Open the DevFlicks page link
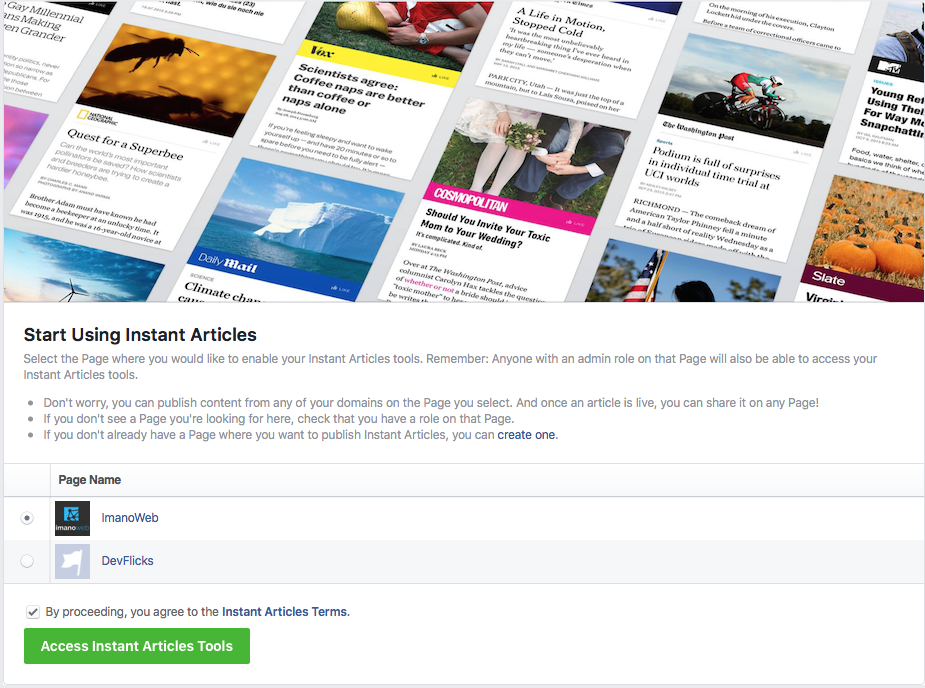This screenshot has width=925, height=688. click(127, 561)
